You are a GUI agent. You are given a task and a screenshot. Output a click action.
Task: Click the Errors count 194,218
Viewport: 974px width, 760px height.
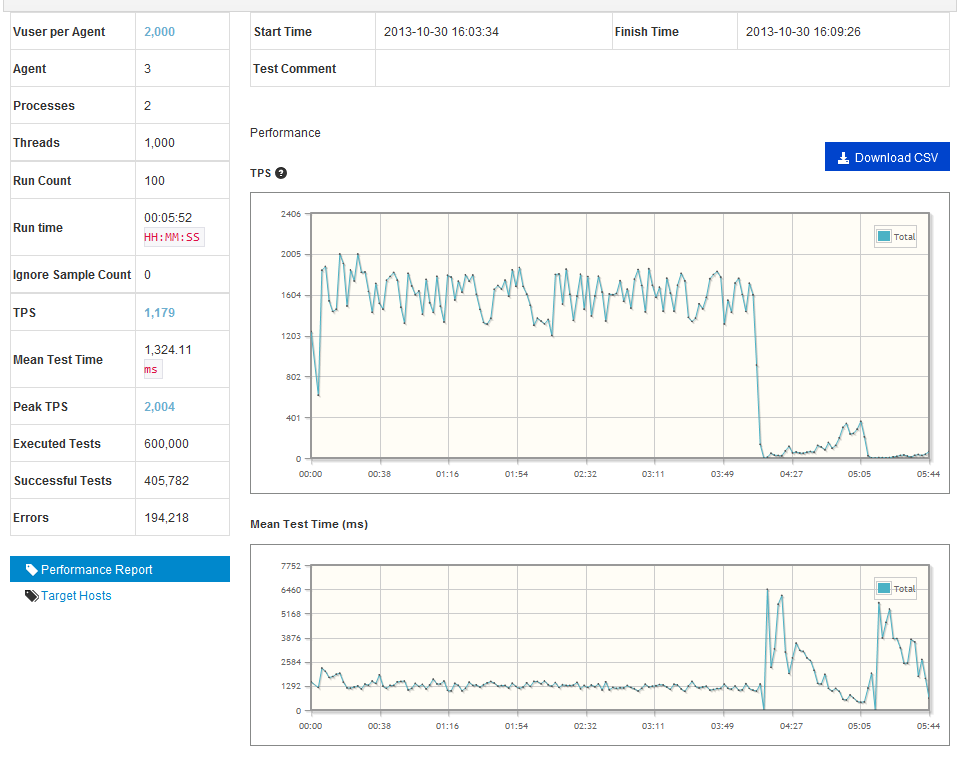166,518
